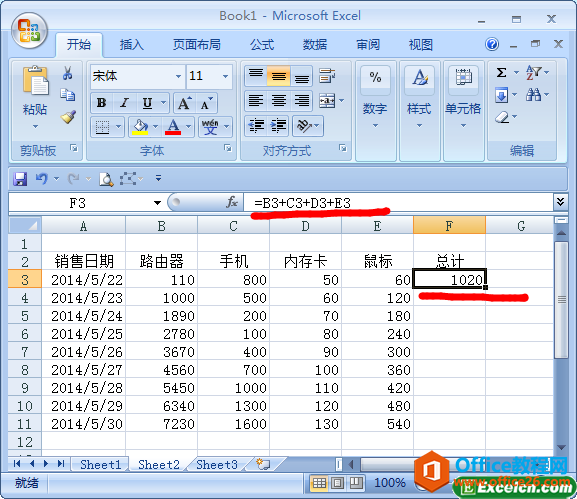577x499 pixels.
Task: Switch to Sheet1 worksheet
Action: pyautogui.click(x=100, y=464)
